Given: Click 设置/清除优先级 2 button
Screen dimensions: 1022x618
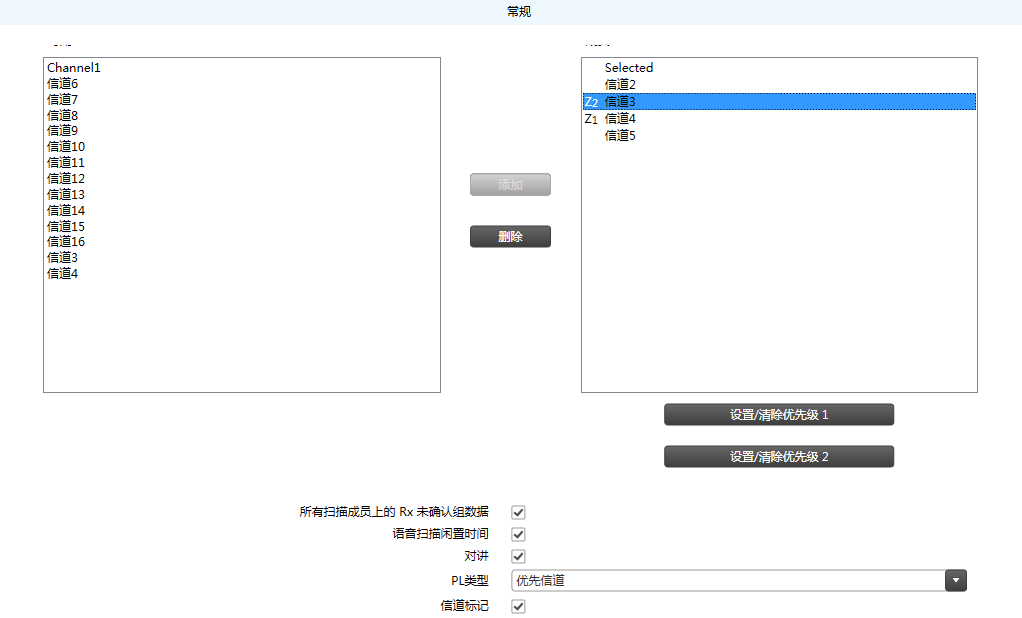Looking at the screenshot, I should 778,457.
